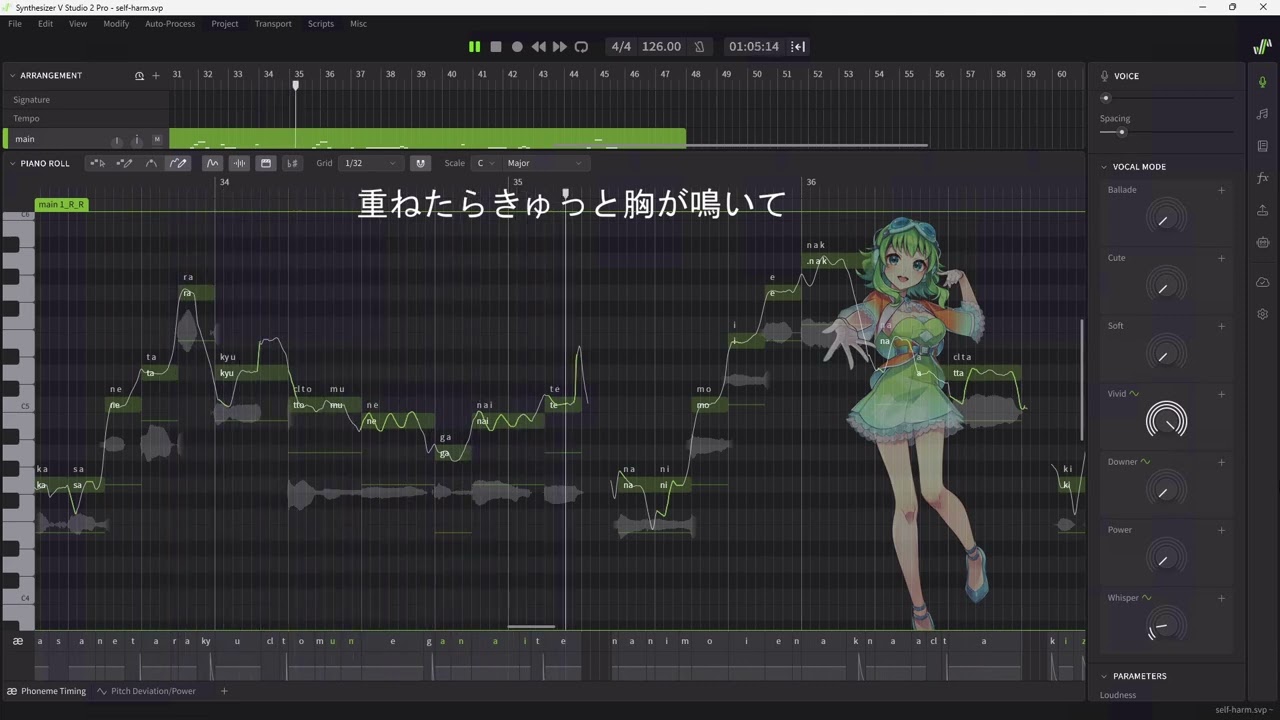Switch to Pitch Deviation/Power tab

146,691
